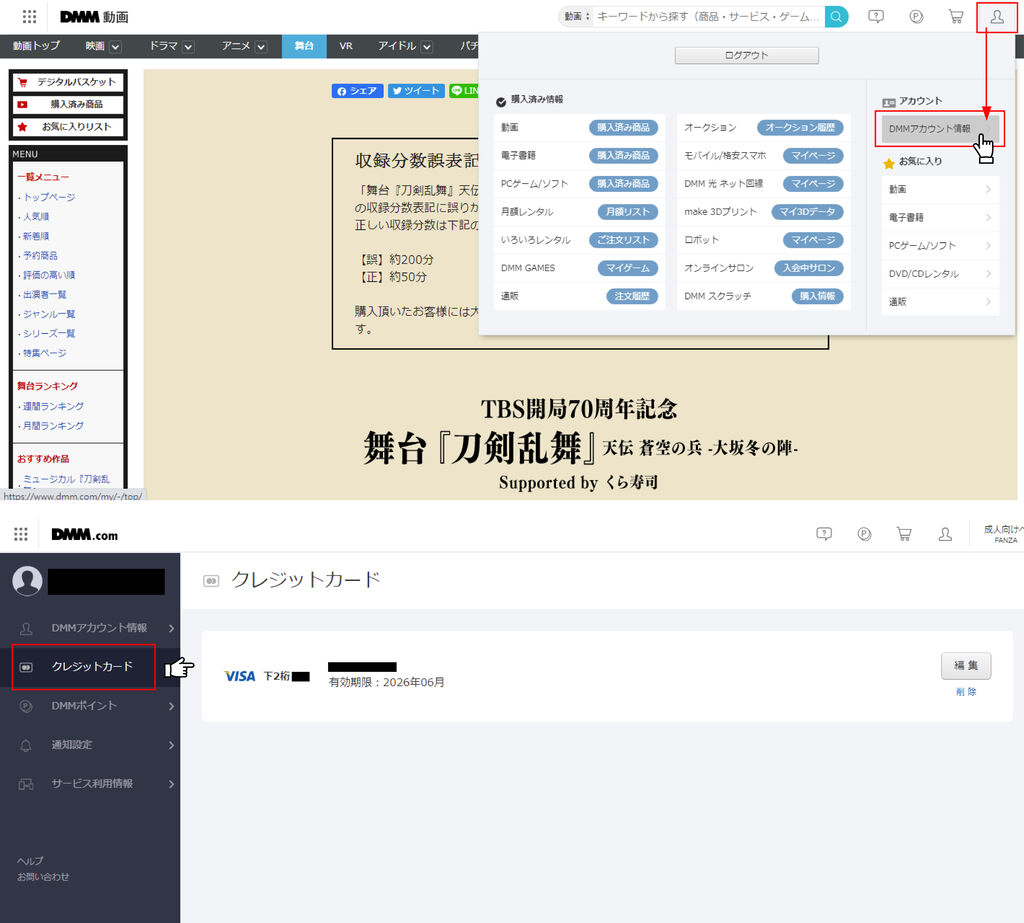Open PCゲーム/ソフト under お気に入り
The height and width of the screenshot is (923, 1024).
tap(940, 245)
